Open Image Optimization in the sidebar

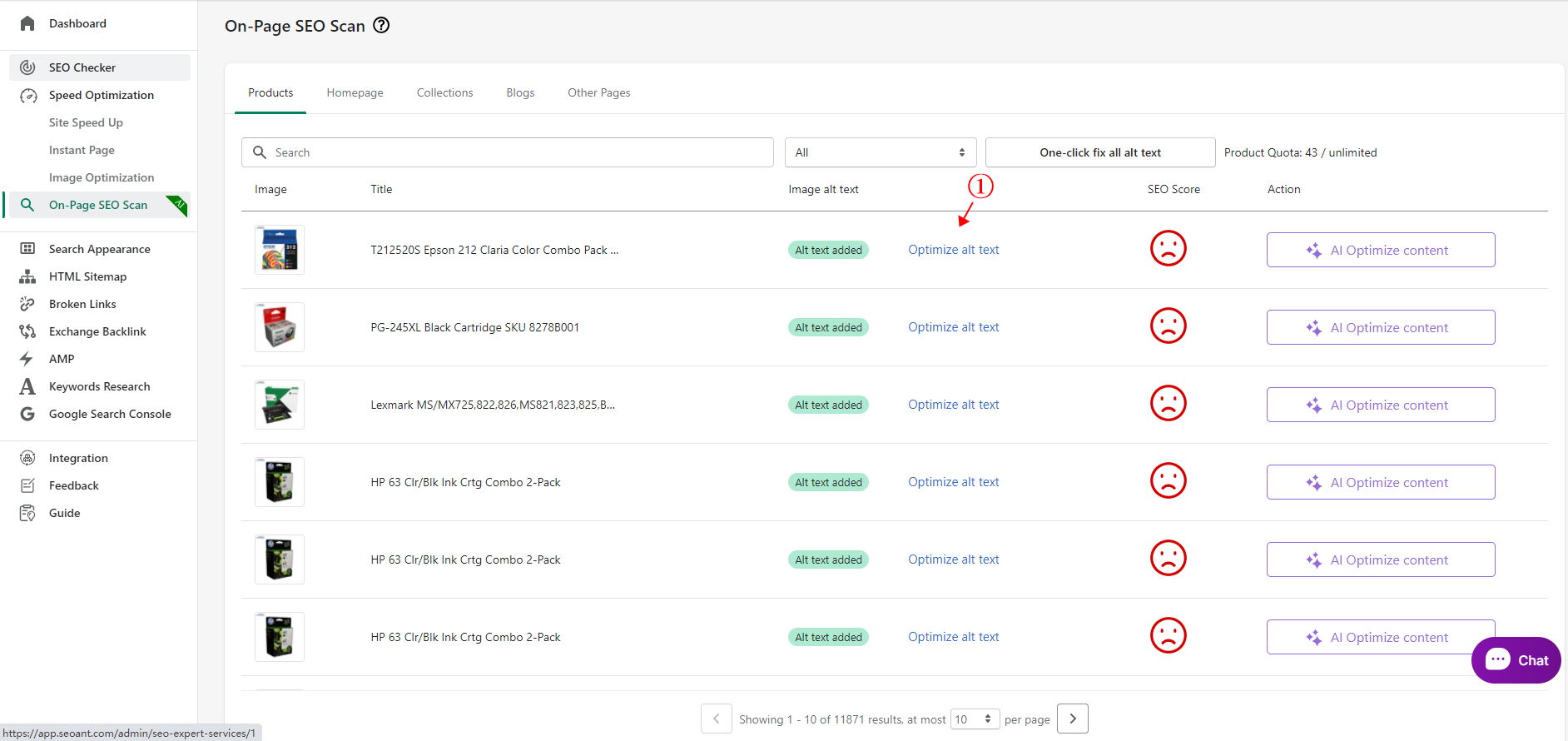(102, 177)
